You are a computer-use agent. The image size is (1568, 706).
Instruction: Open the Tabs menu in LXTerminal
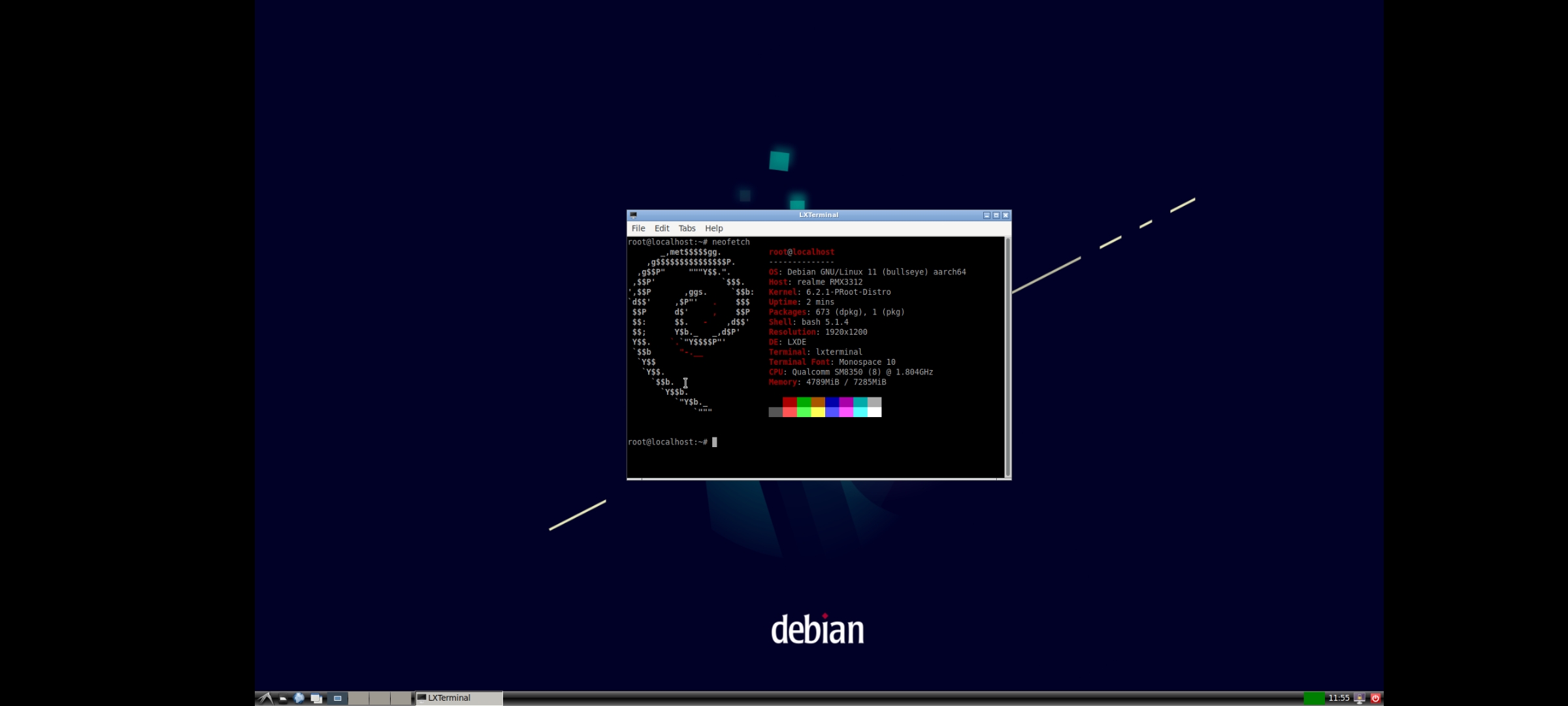click(687, 228)
